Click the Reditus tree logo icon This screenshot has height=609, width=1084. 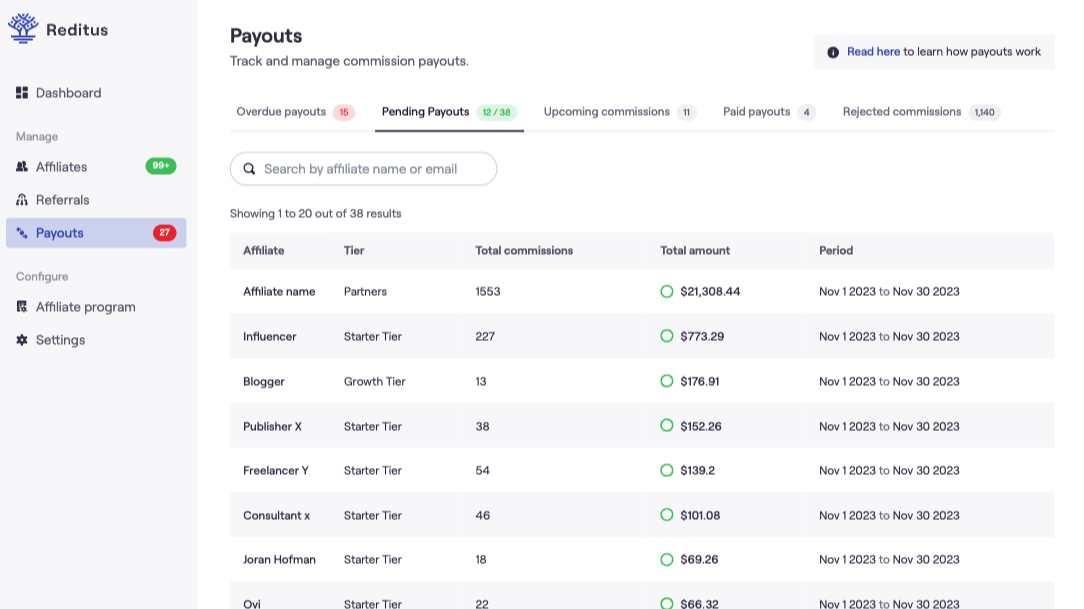[23, 29]
